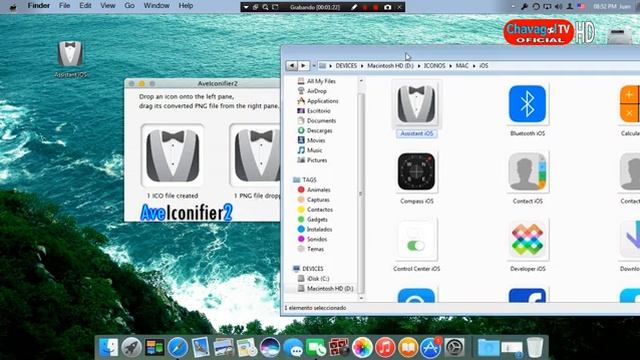Open the Assistant iOS icon file in explorer
This screenshot has width=640, height=360.
[416, 104]
